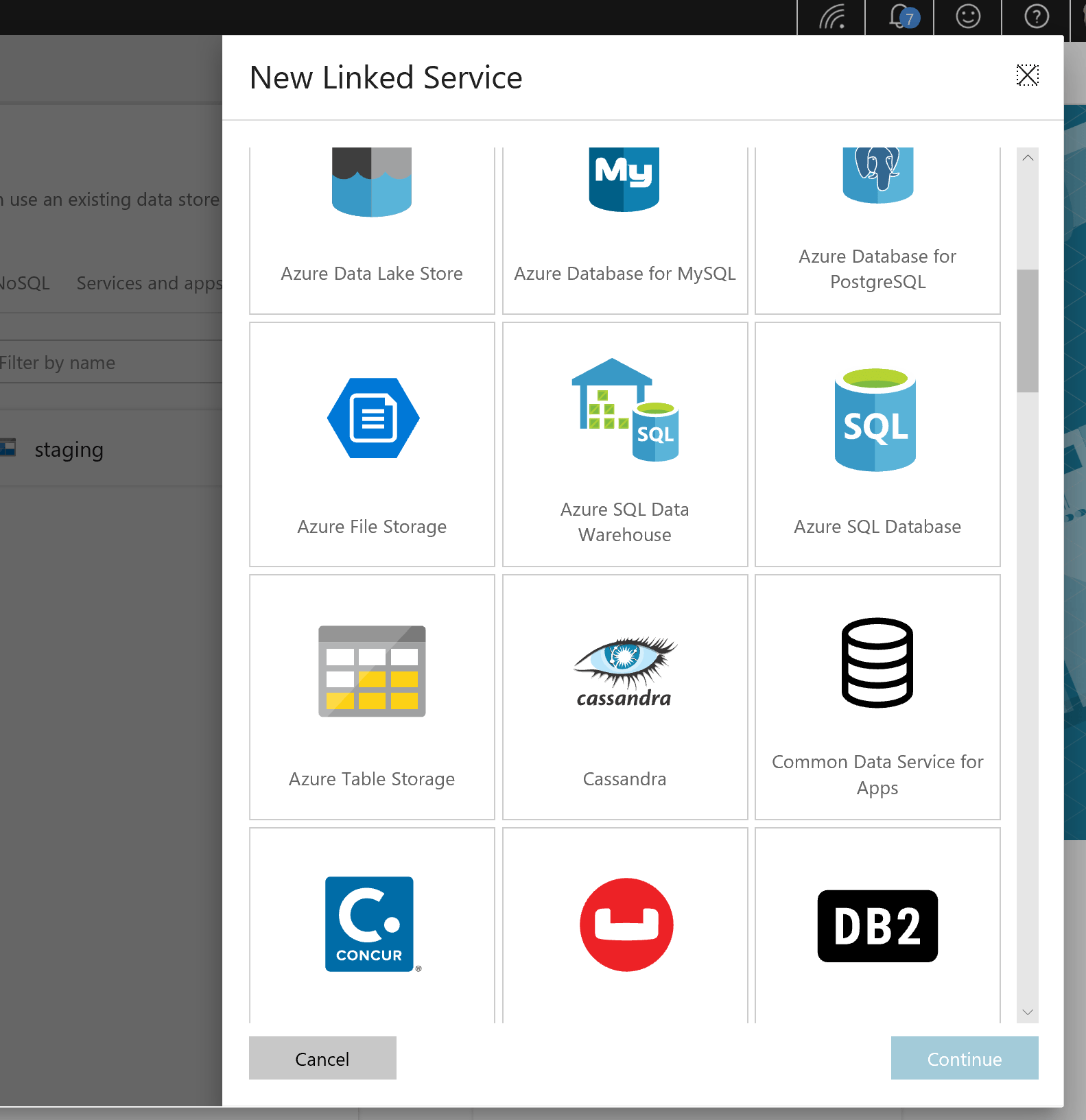1086x1120 pixels.
Task: Click the Cassandra text label
Action: click(x=624, y=779)
